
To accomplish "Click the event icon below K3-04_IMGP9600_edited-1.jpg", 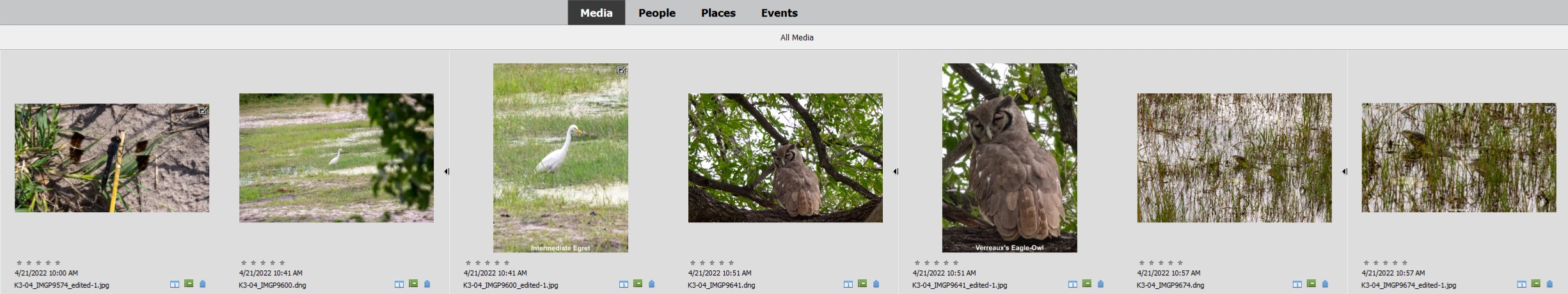I will tap(624, 284).
